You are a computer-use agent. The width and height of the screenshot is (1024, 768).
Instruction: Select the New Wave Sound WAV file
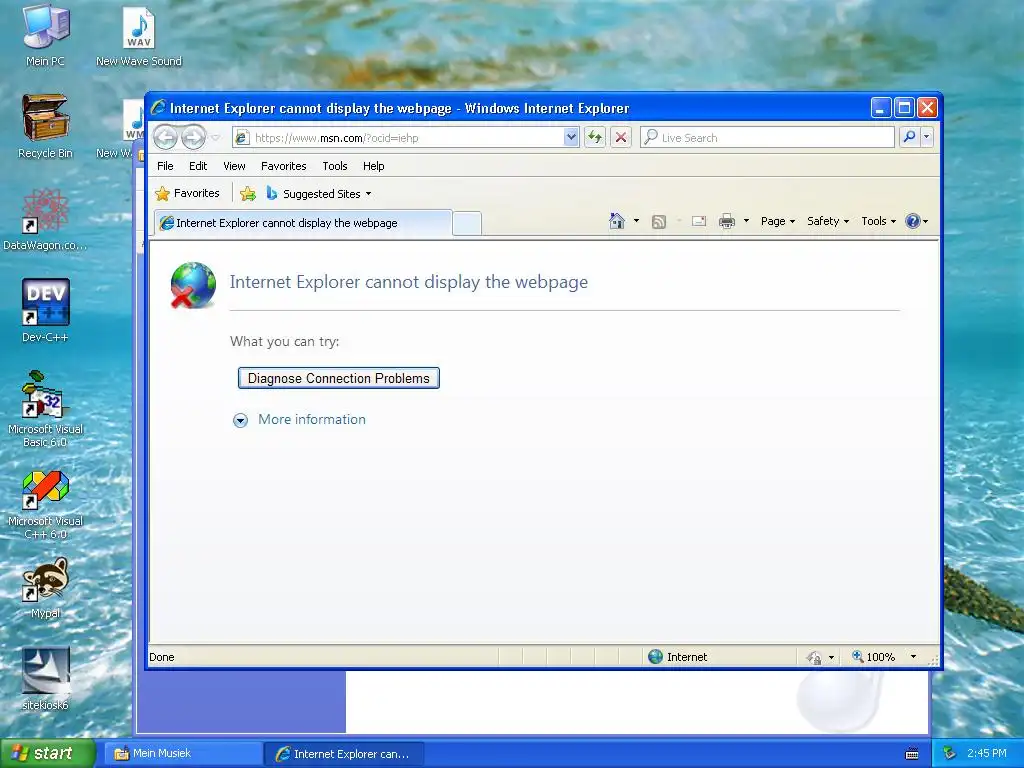(138, 35)
